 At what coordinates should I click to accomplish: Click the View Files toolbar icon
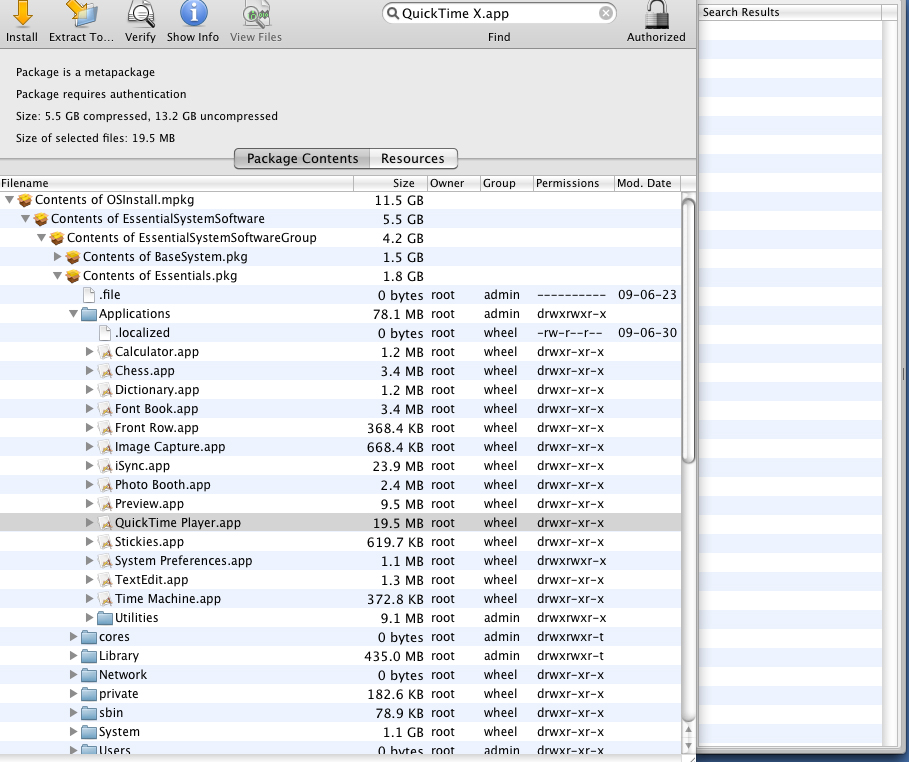click(x=256, y=14)
